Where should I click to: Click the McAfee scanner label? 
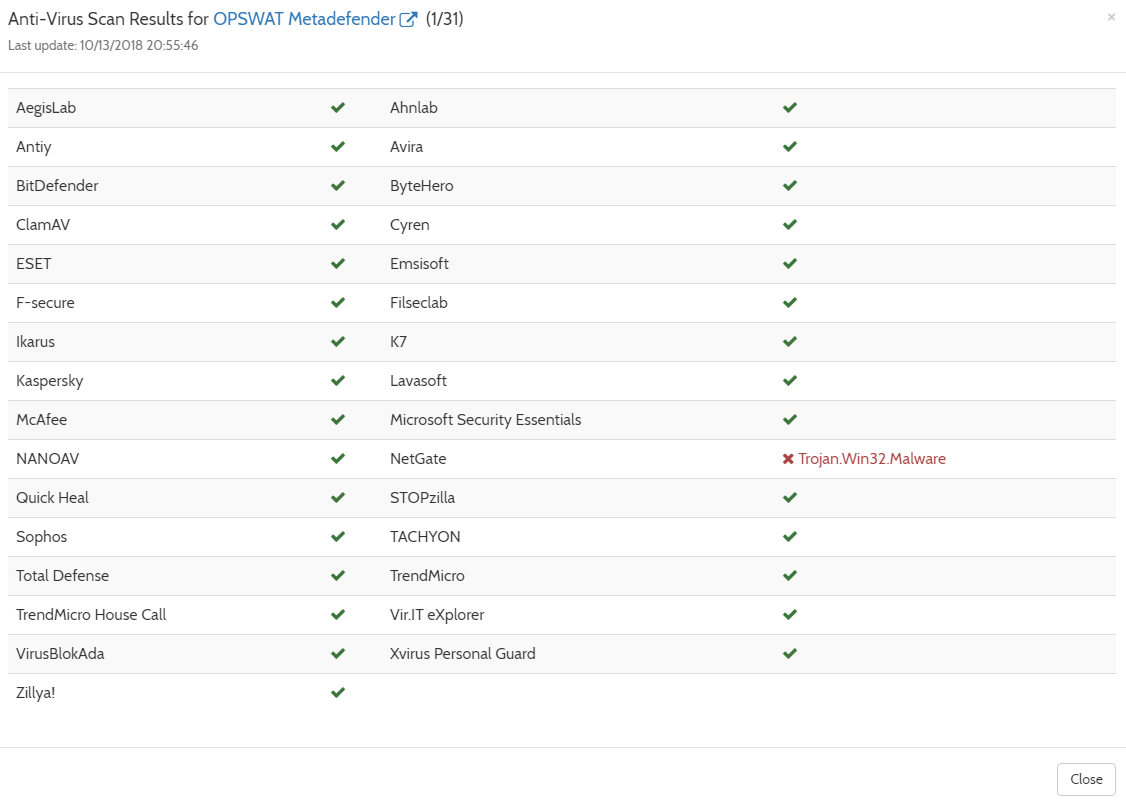42,420
